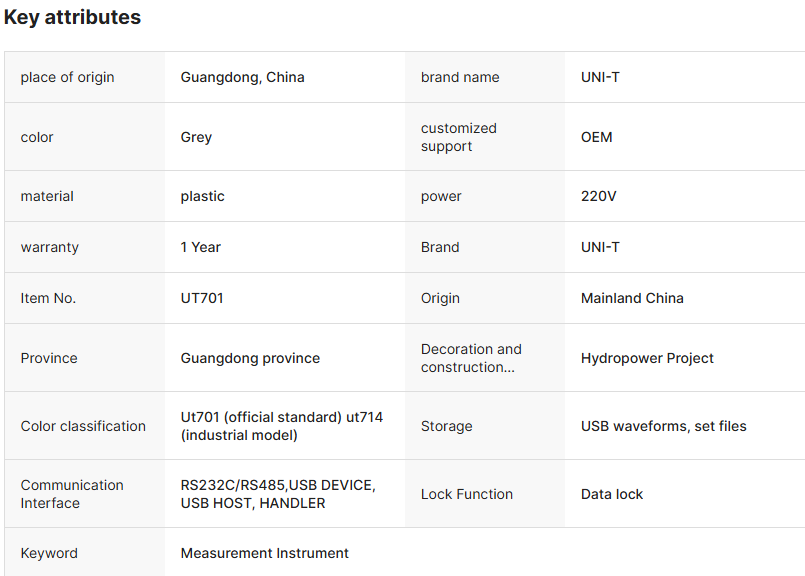The width and height of the screenshot is (805, 576).
Task: Click the 'Mainland China' origin value
Action: [632, 298]
